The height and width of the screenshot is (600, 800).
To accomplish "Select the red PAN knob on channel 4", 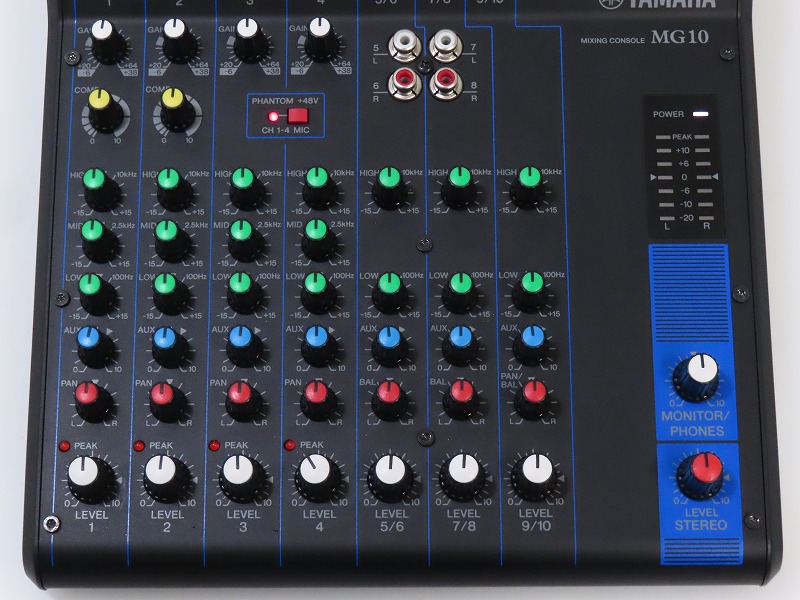I will [315, 397].
